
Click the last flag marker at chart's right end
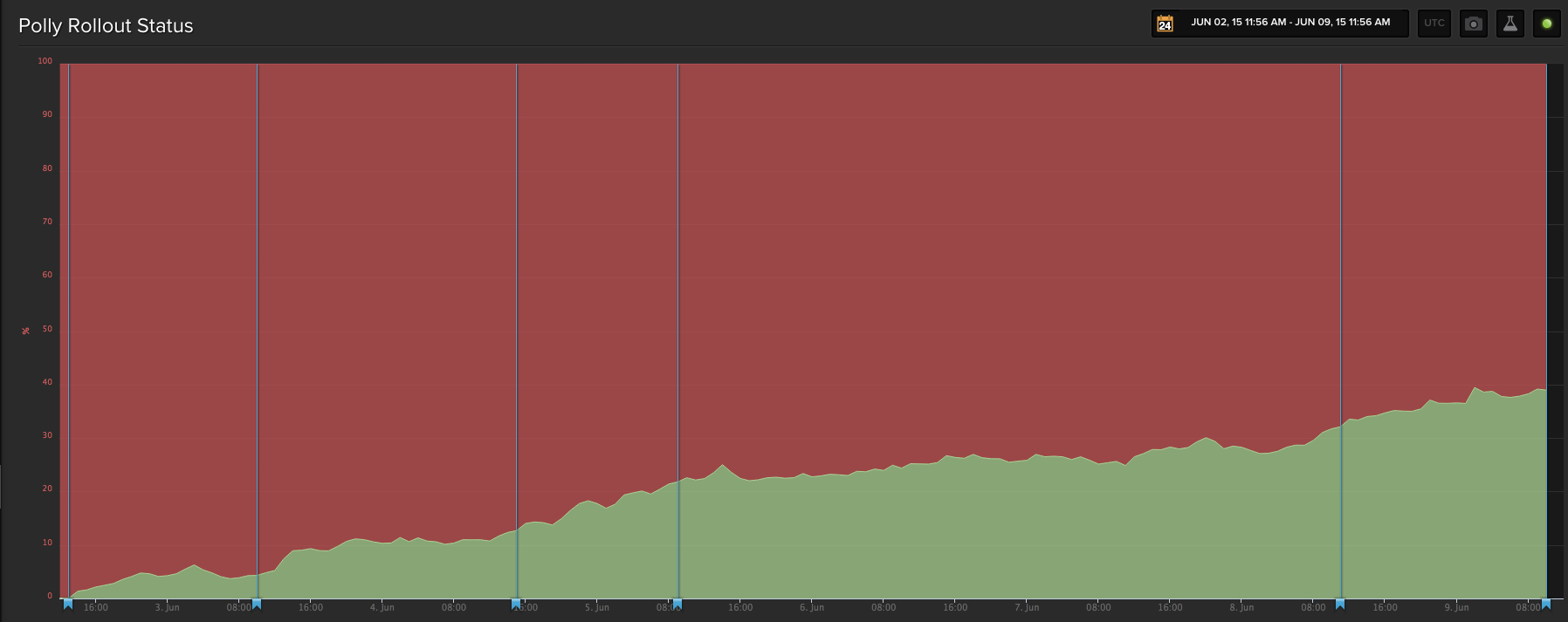pyautogui.click(x=1546, y=604)
